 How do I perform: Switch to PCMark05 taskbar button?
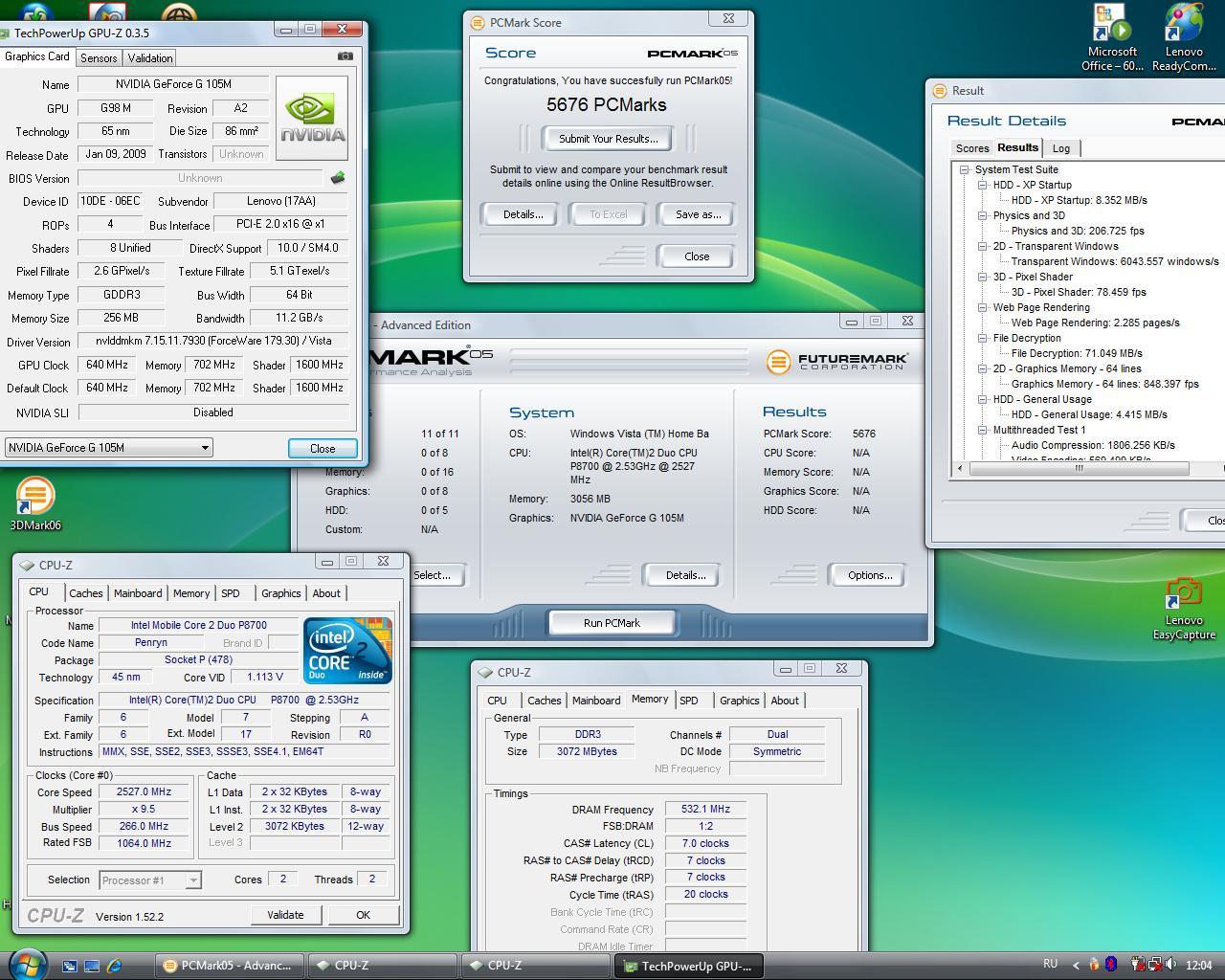[230, 966]
